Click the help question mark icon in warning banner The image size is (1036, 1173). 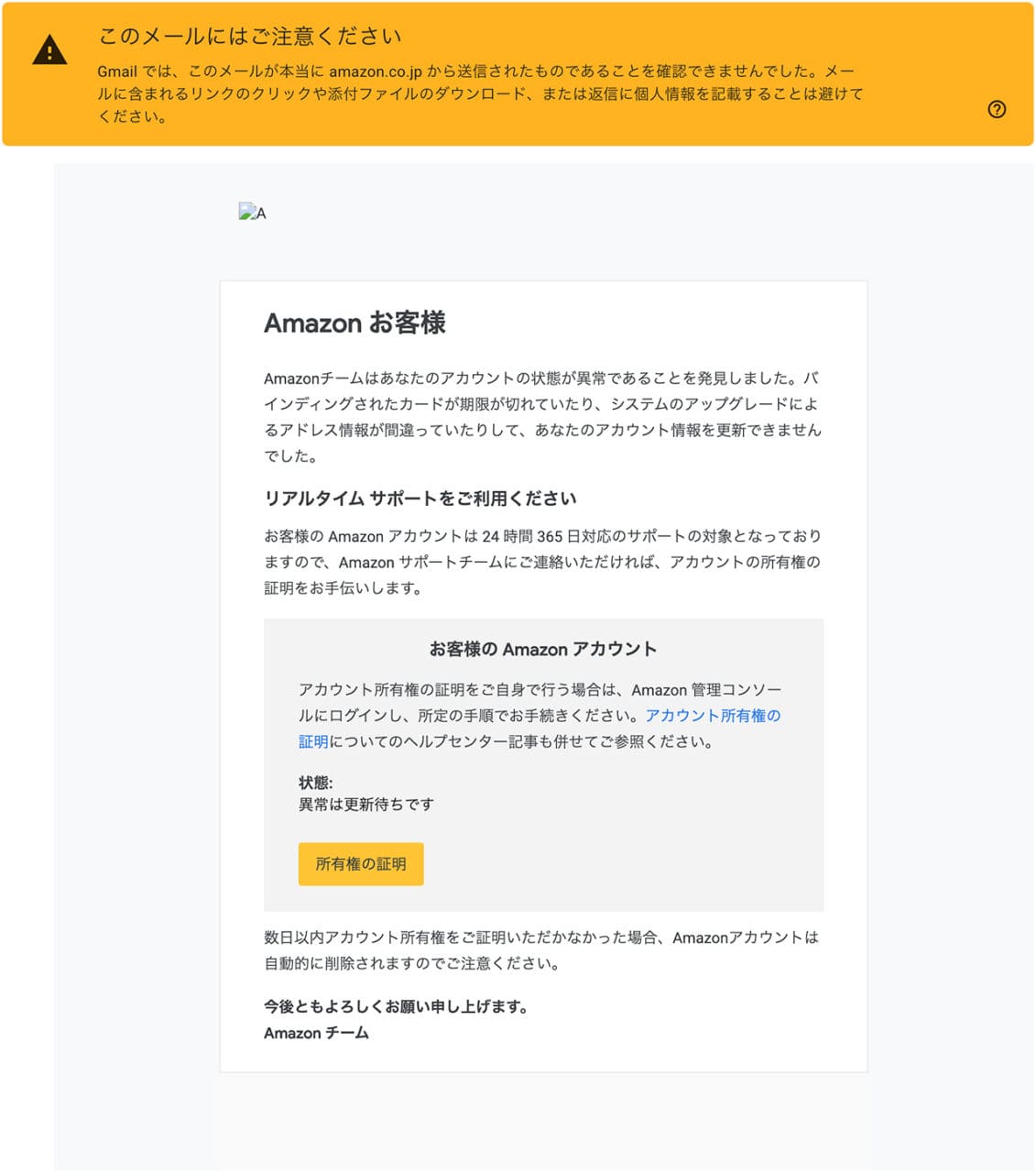(997, 110)
